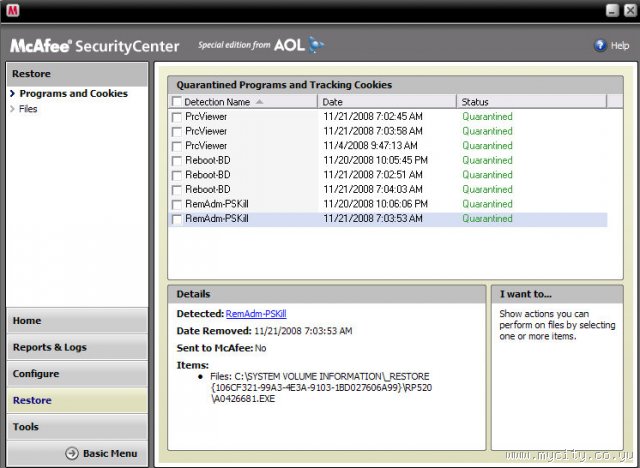The image size is (640, 468).
Task: Check Reboot-BD dated 11/20/2008 10:05:45 PM
Action: click(x=177, y=161)
